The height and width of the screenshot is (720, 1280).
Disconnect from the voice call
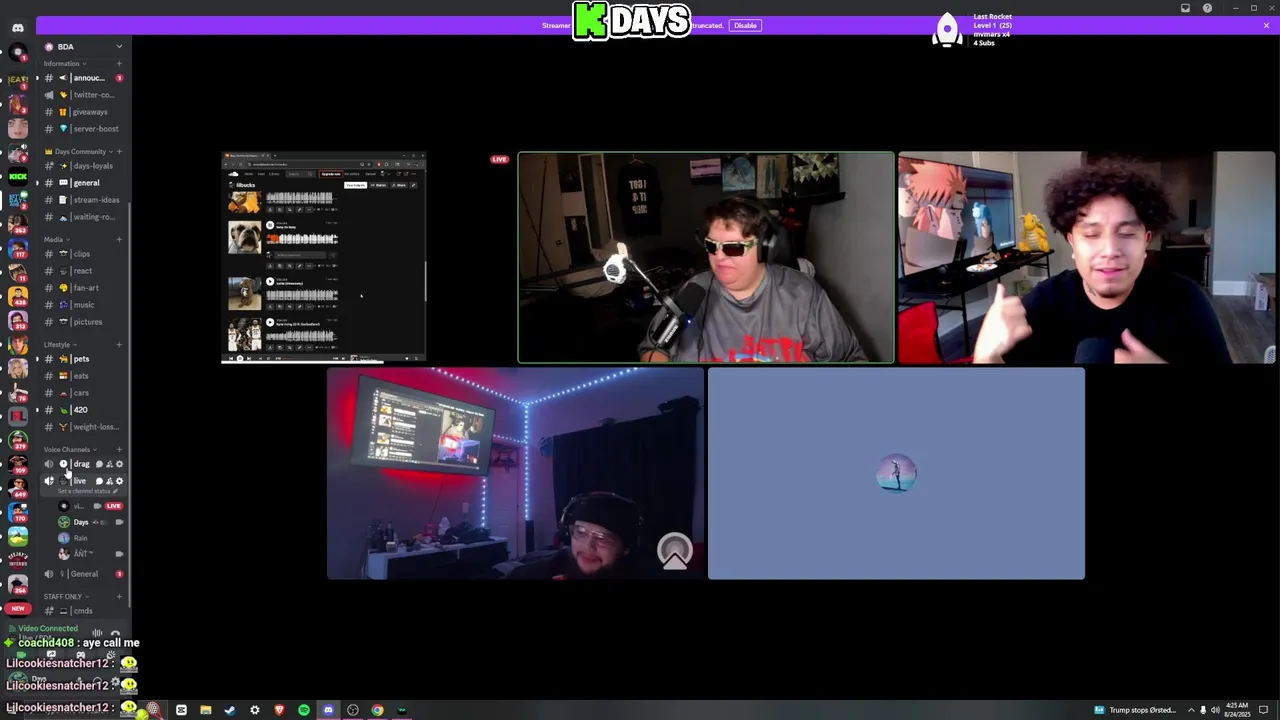[x=116, y=633]
